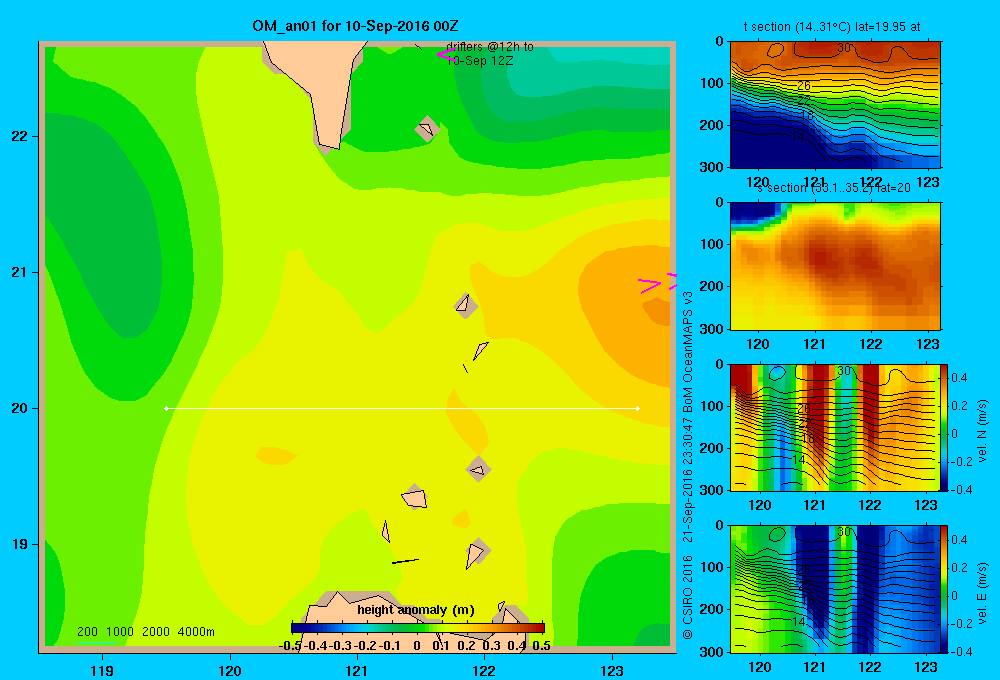
Task: Click latitude label 22 on main map
Action: (x=20, y=137)
